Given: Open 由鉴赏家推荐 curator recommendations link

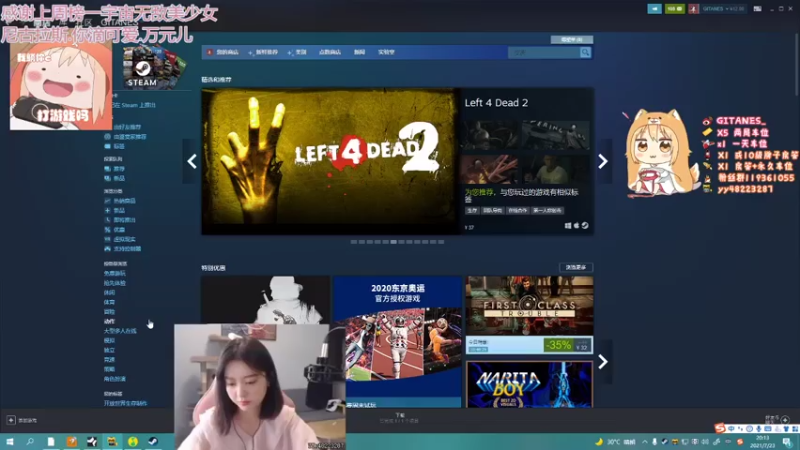Looking at the screenshot, I should tap(130, 137).
